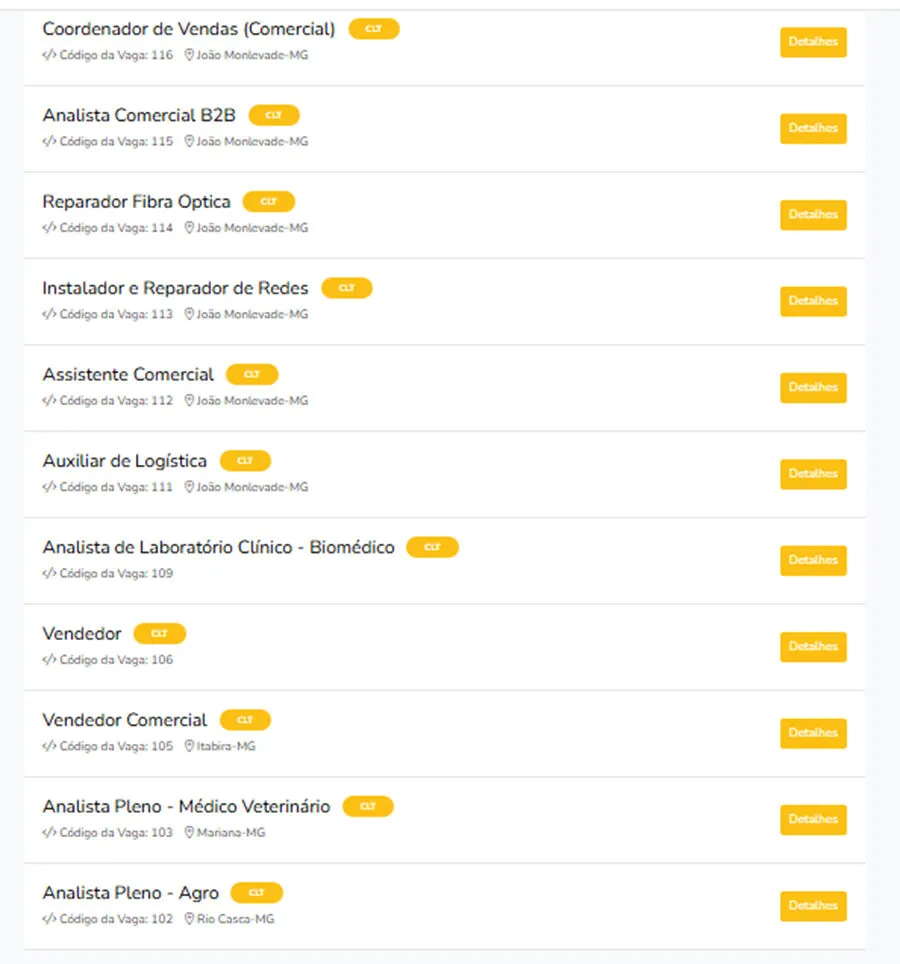
Task: Click the code icon beside vaga 109
Action: [49, 573]
